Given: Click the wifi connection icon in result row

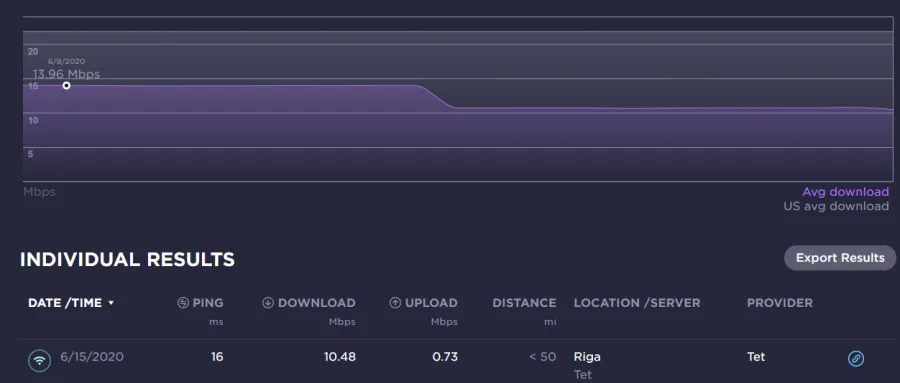Looking at the screenshot, I should [x=39, y=361].
